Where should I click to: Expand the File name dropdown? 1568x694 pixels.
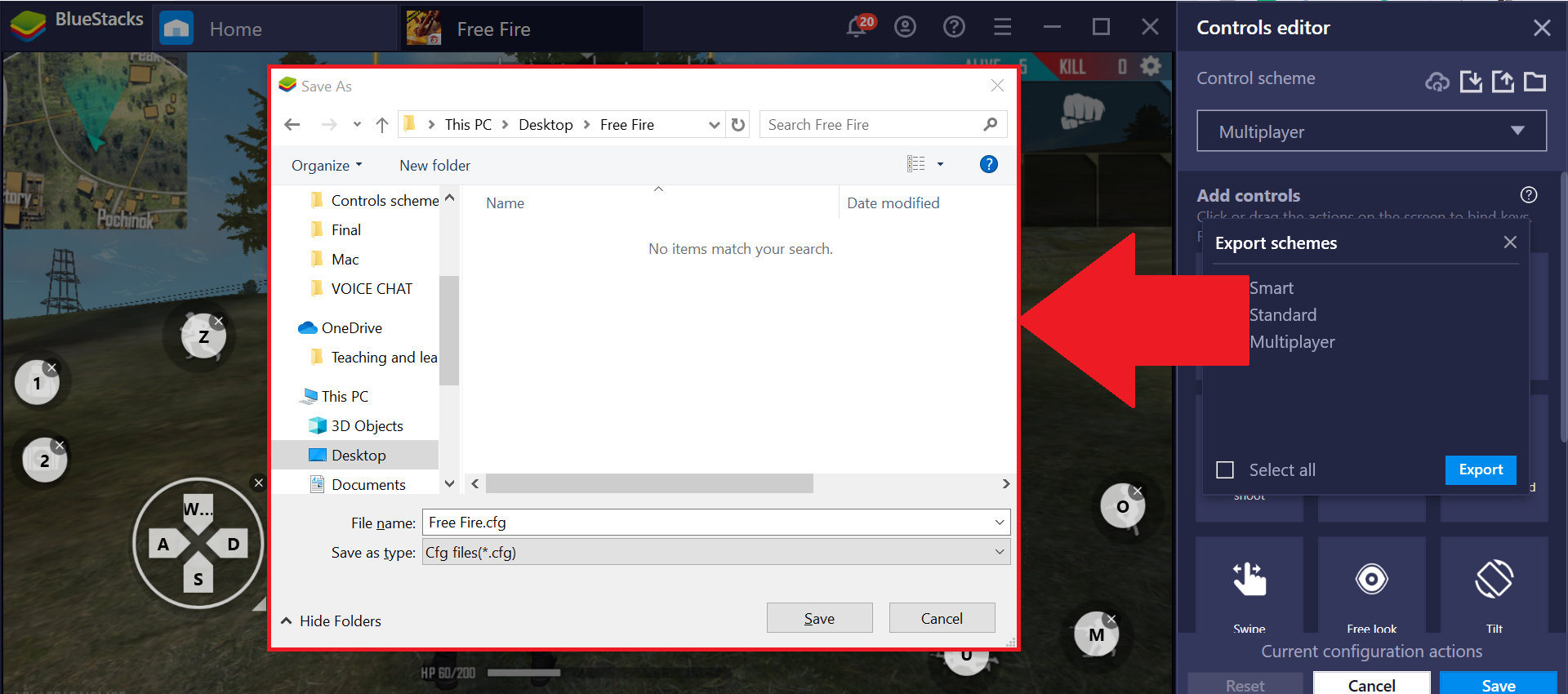click(1000, 523)
